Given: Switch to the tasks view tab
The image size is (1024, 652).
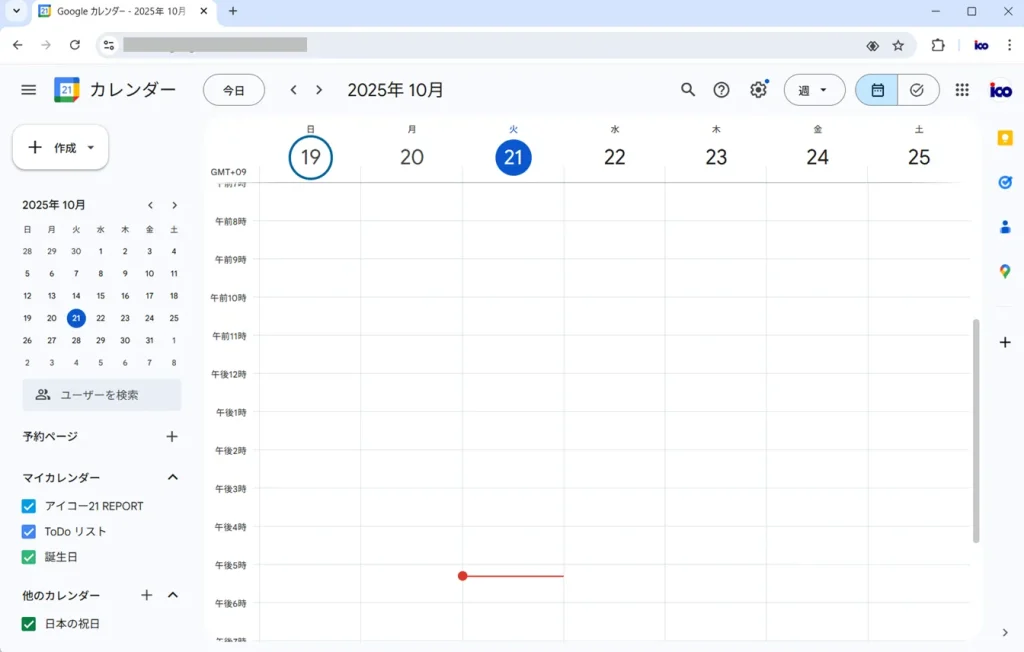Looking at the screenshot, I should click(x=917, y=90).
